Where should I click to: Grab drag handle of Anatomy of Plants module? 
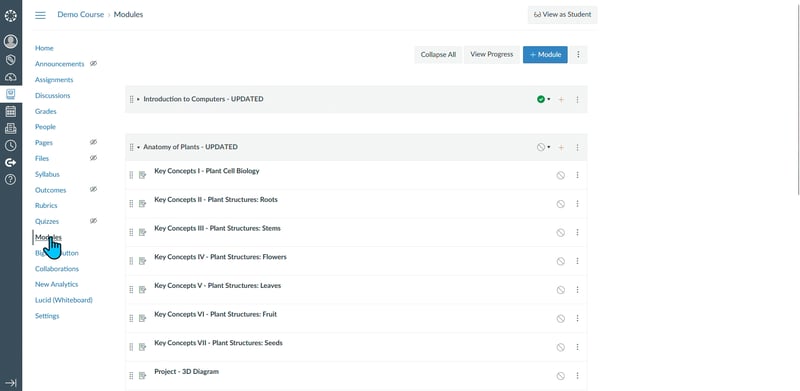point(131,147)
